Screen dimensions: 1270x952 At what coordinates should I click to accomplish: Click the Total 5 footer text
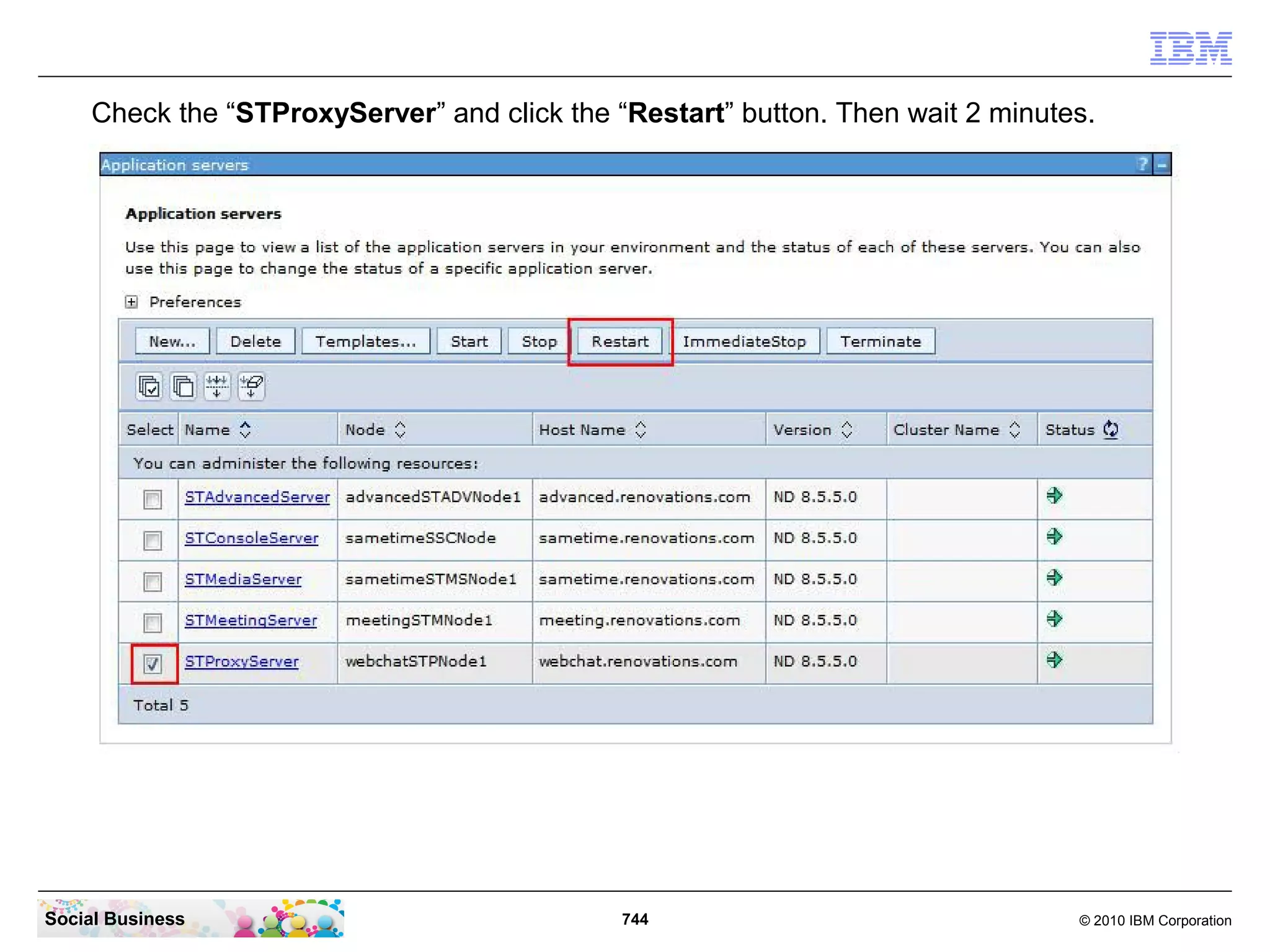161,705
